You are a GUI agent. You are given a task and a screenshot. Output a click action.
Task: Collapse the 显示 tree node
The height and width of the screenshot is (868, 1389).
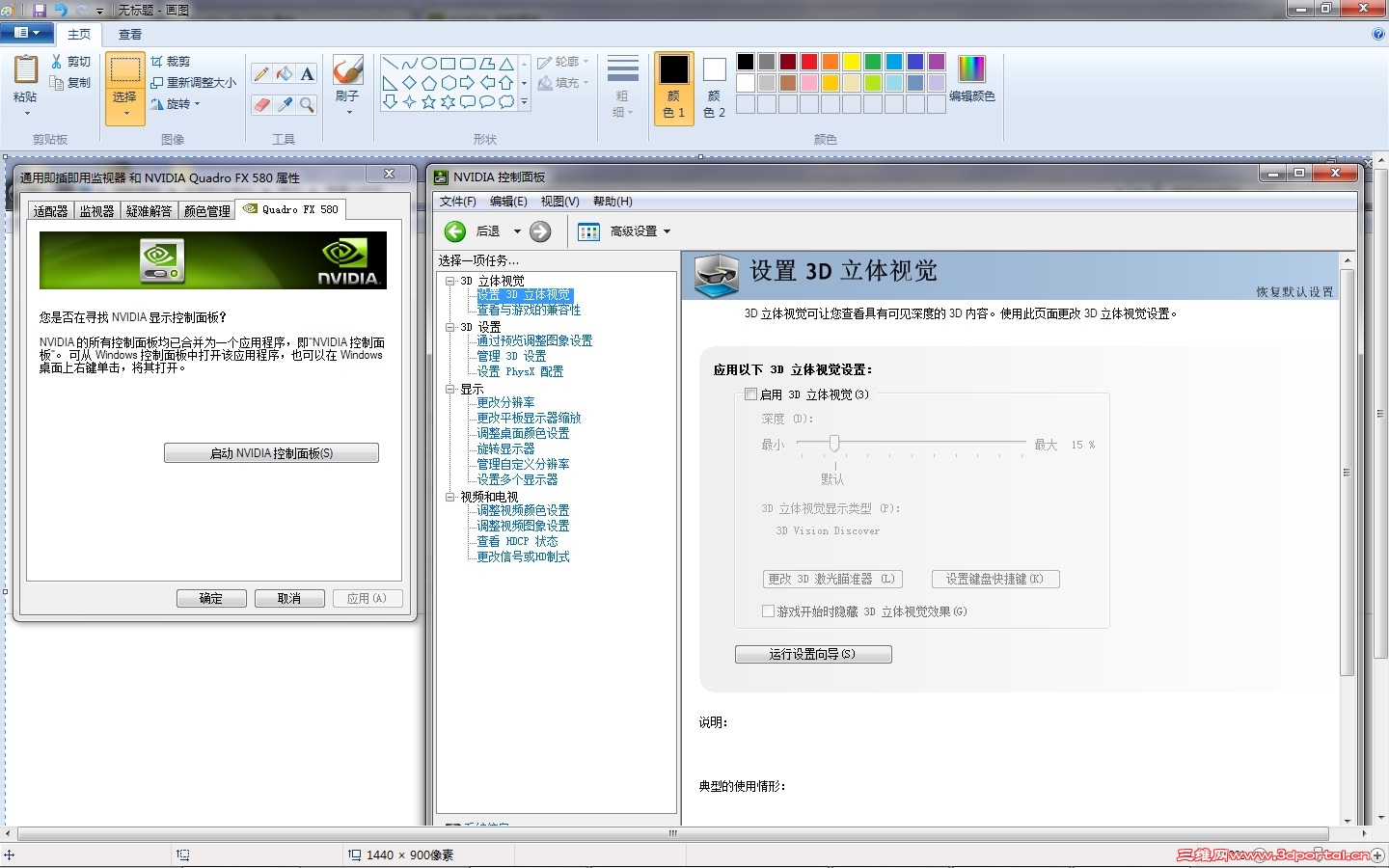(x=449, y=389)
